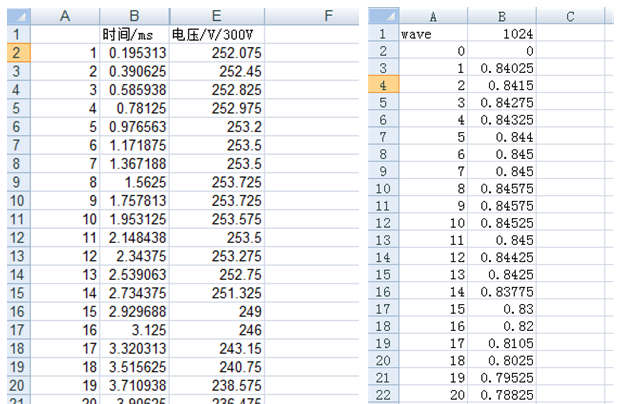Click cell with value 238.575

point(217,385)
